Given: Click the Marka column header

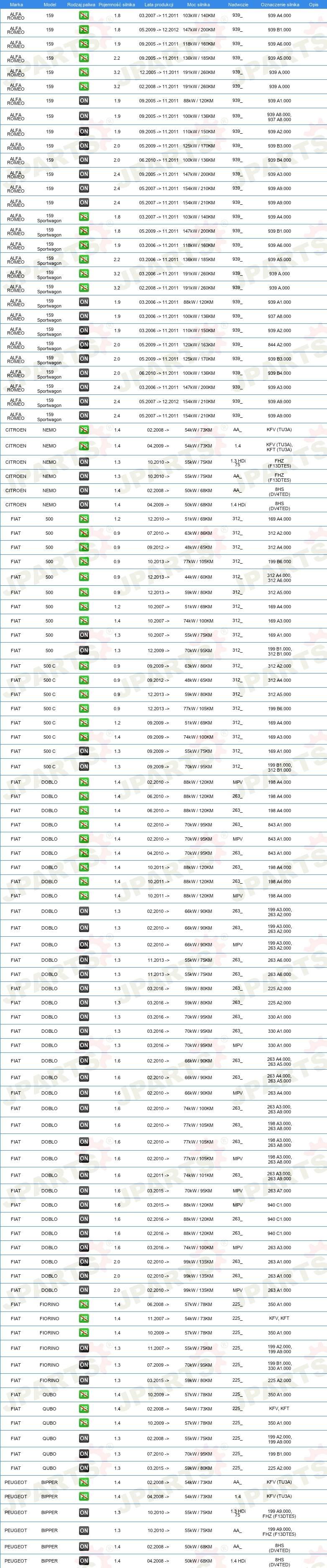Looking at the screenshot, I should 16,4.
